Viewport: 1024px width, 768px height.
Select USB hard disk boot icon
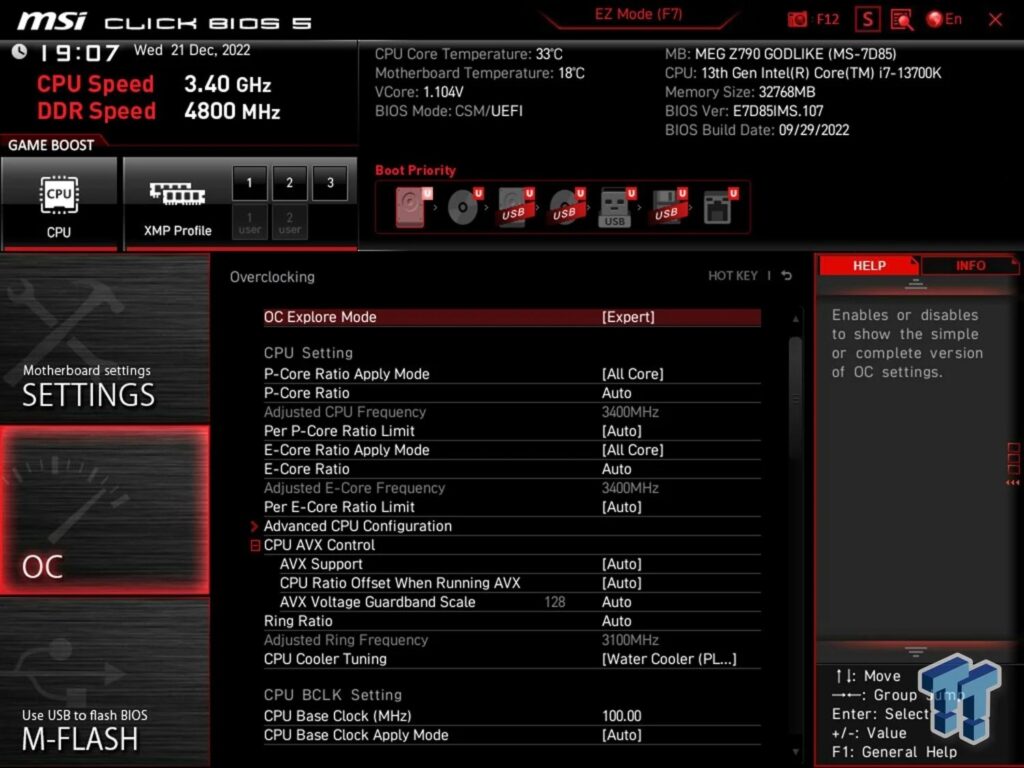point(516,207)
